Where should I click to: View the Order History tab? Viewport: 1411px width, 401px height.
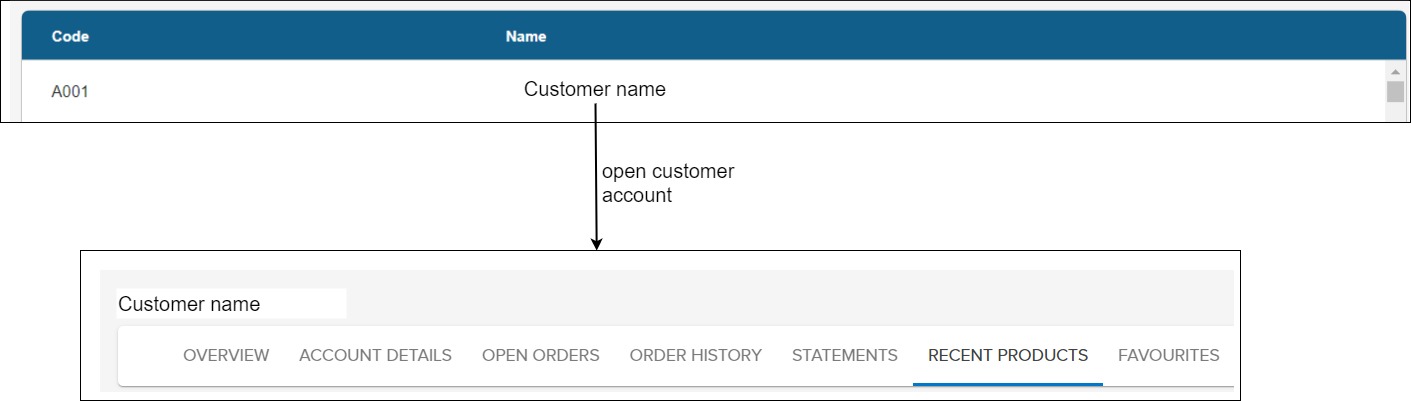click(x=695, y=355)
